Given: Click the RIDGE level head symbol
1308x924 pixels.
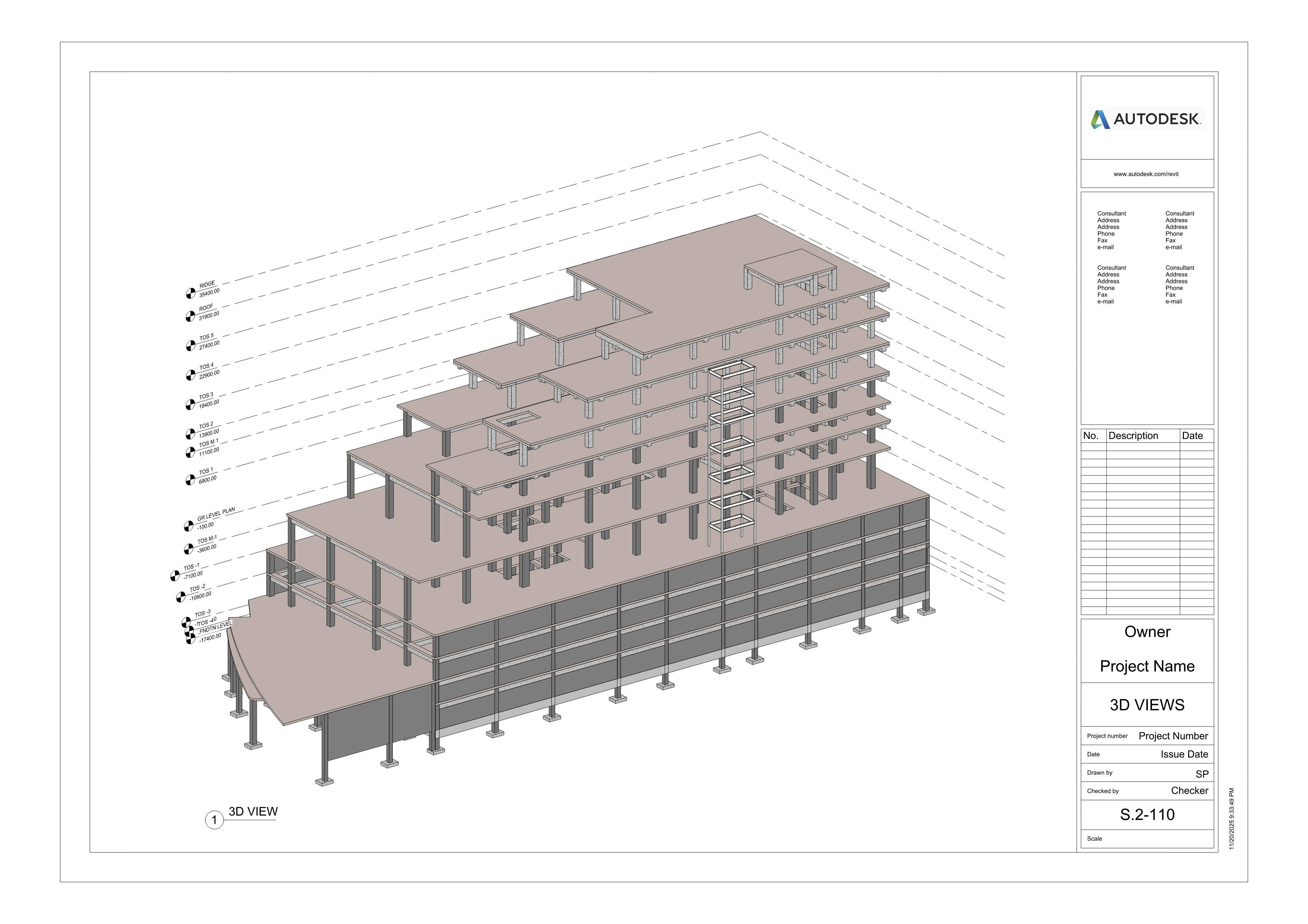Looking at the screenshot, I should click(190, 293).
